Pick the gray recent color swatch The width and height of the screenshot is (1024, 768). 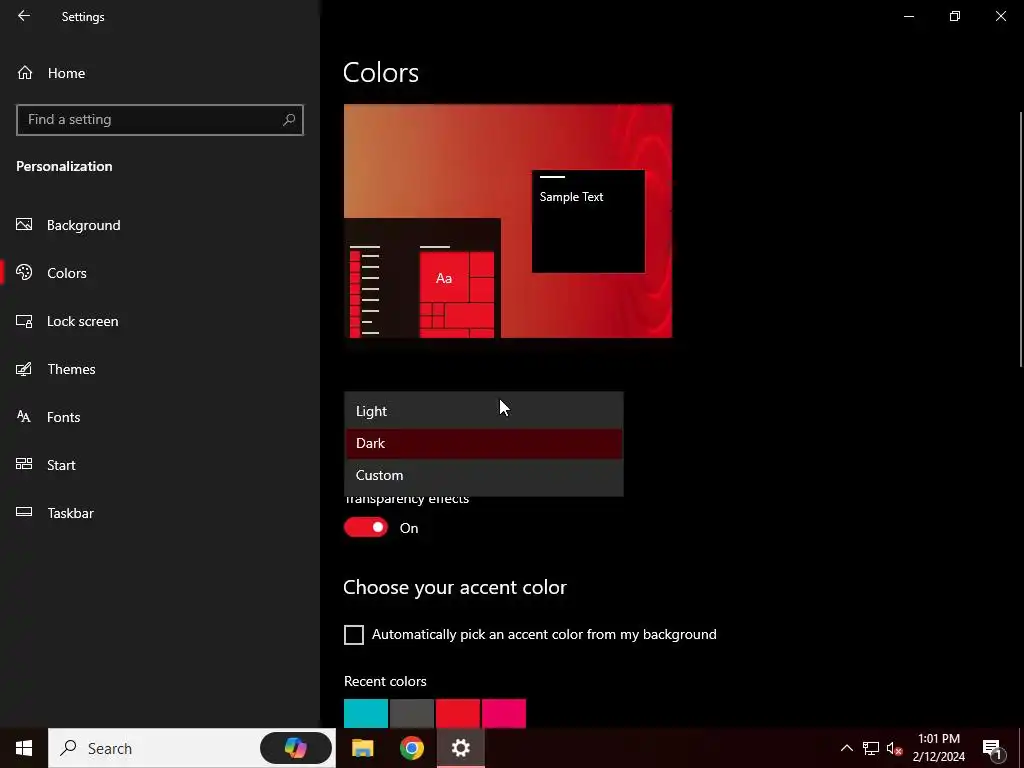(x=412, y=713)
